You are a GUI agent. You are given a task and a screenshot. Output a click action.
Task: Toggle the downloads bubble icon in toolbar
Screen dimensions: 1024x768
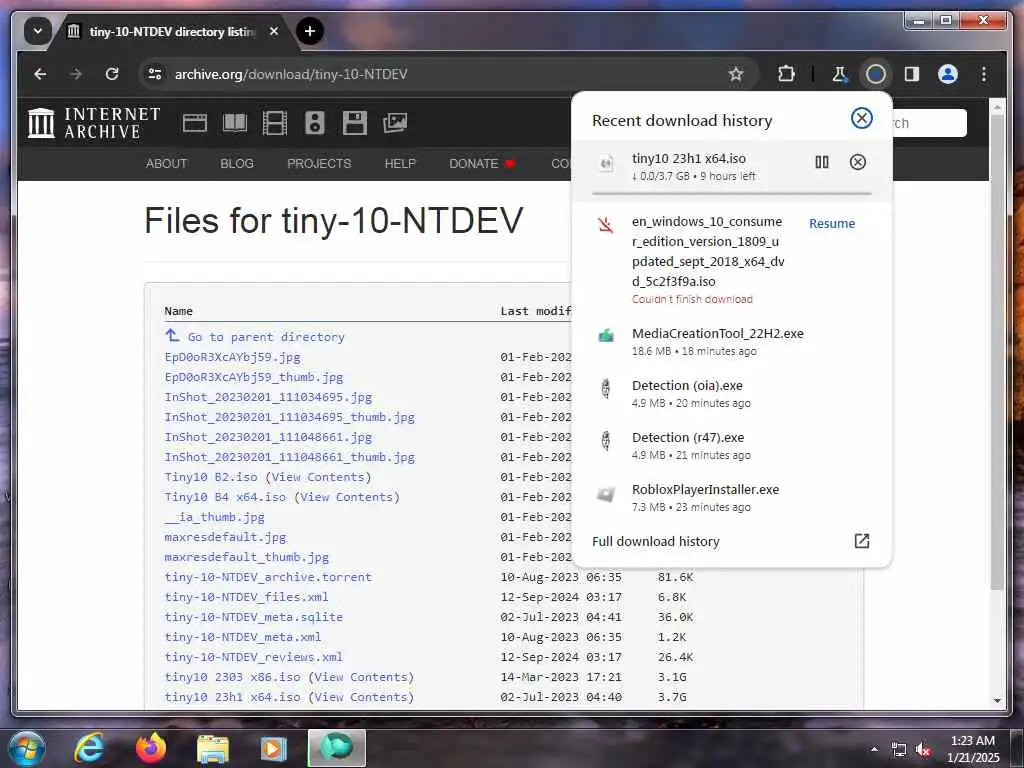[x=876, y=74]
